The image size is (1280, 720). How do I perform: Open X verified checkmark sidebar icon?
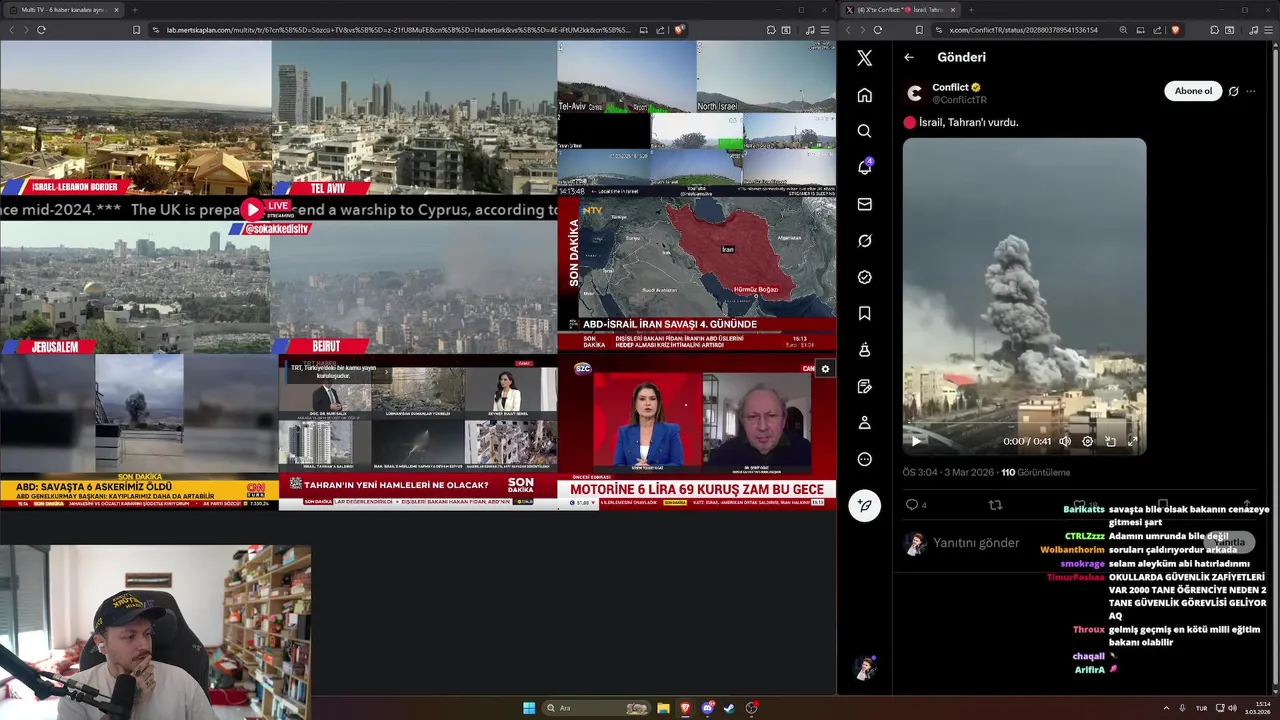865,277
